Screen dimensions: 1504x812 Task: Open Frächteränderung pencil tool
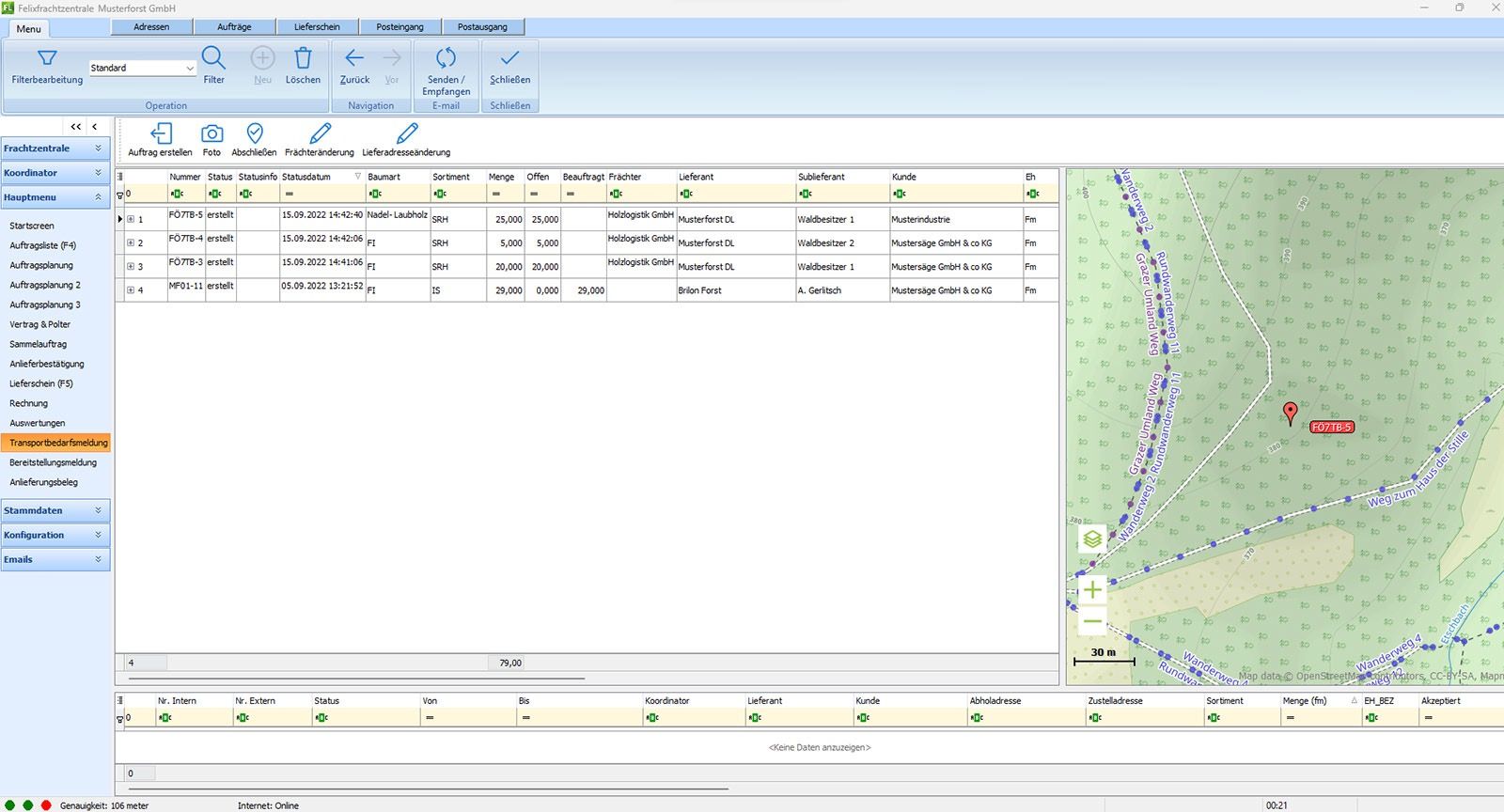320,133
